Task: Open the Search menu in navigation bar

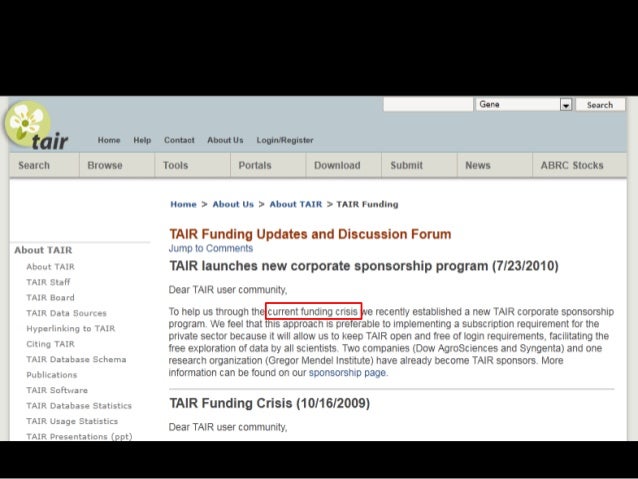Action: pos(44,165)
